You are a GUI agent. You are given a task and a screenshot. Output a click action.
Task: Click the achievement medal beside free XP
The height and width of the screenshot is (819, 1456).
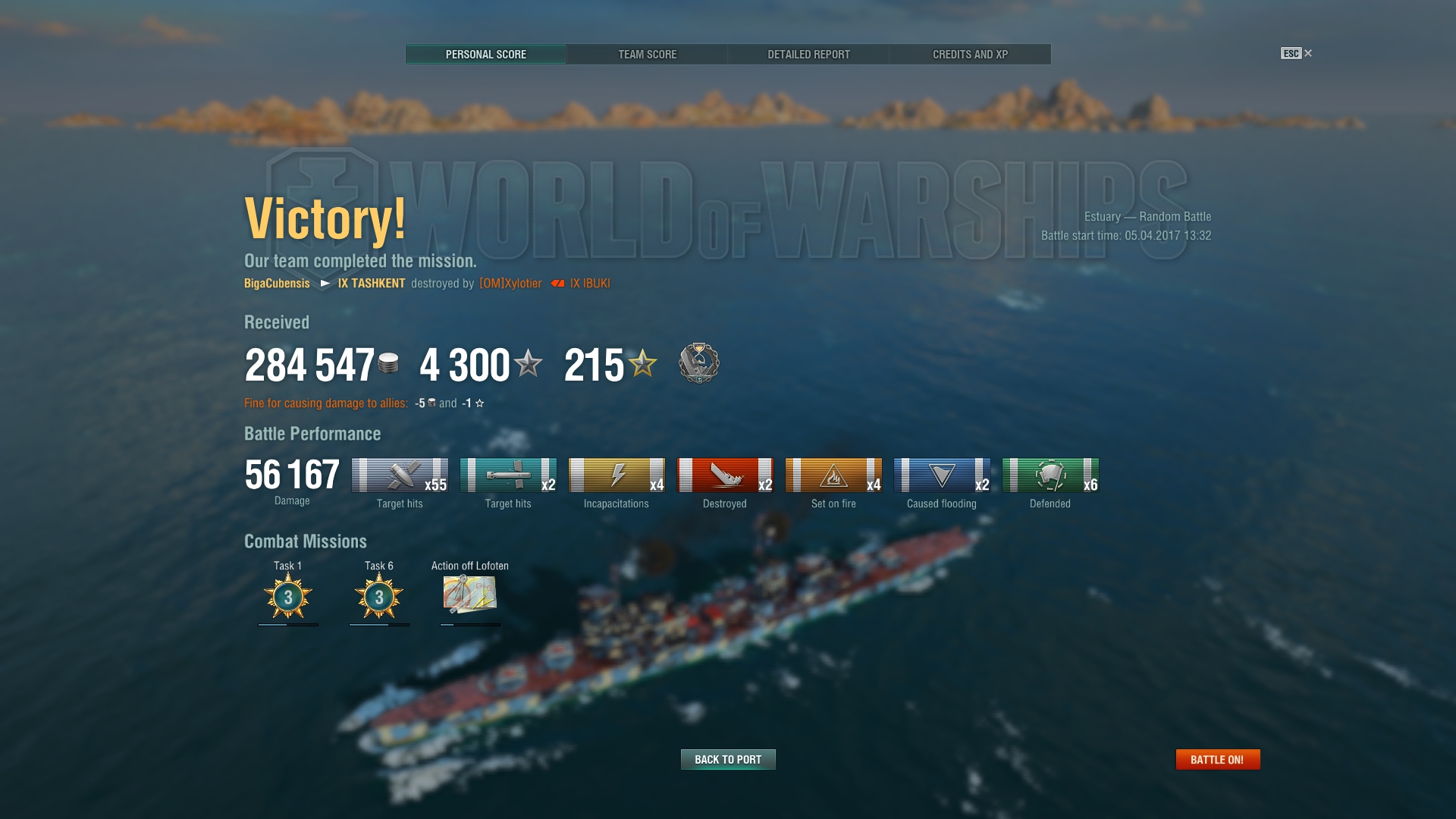tap(698, 363)
